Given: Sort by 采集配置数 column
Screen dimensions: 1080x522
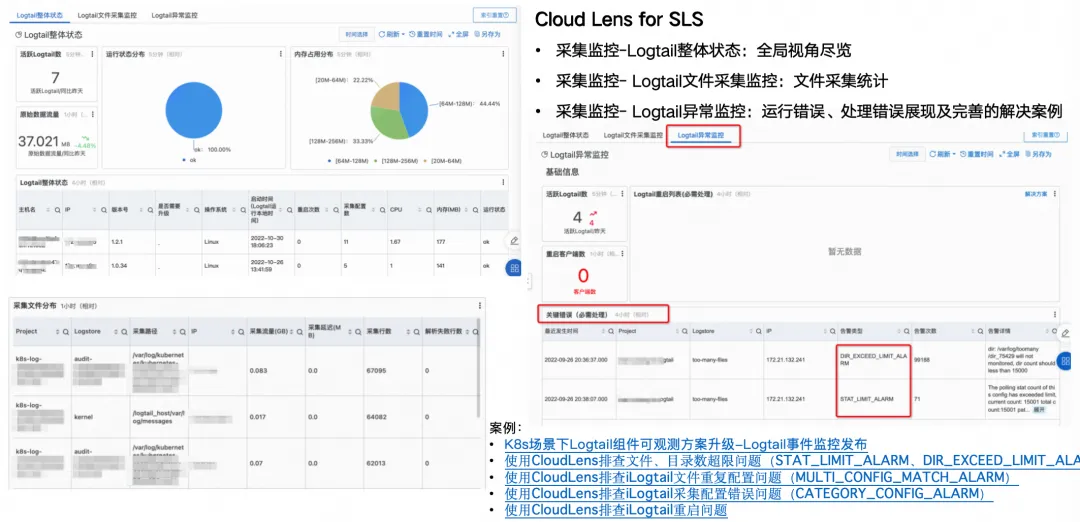Looking at the screenshot, I should [373, 209].
